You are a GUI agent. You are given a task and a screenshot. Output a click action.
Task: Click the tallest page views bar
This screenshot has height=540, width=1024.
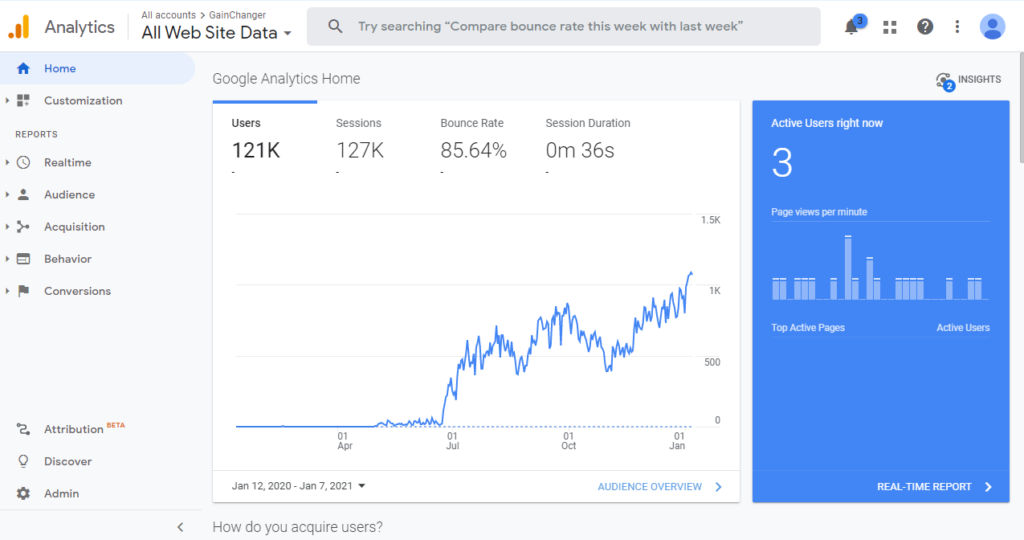[848, 267]
